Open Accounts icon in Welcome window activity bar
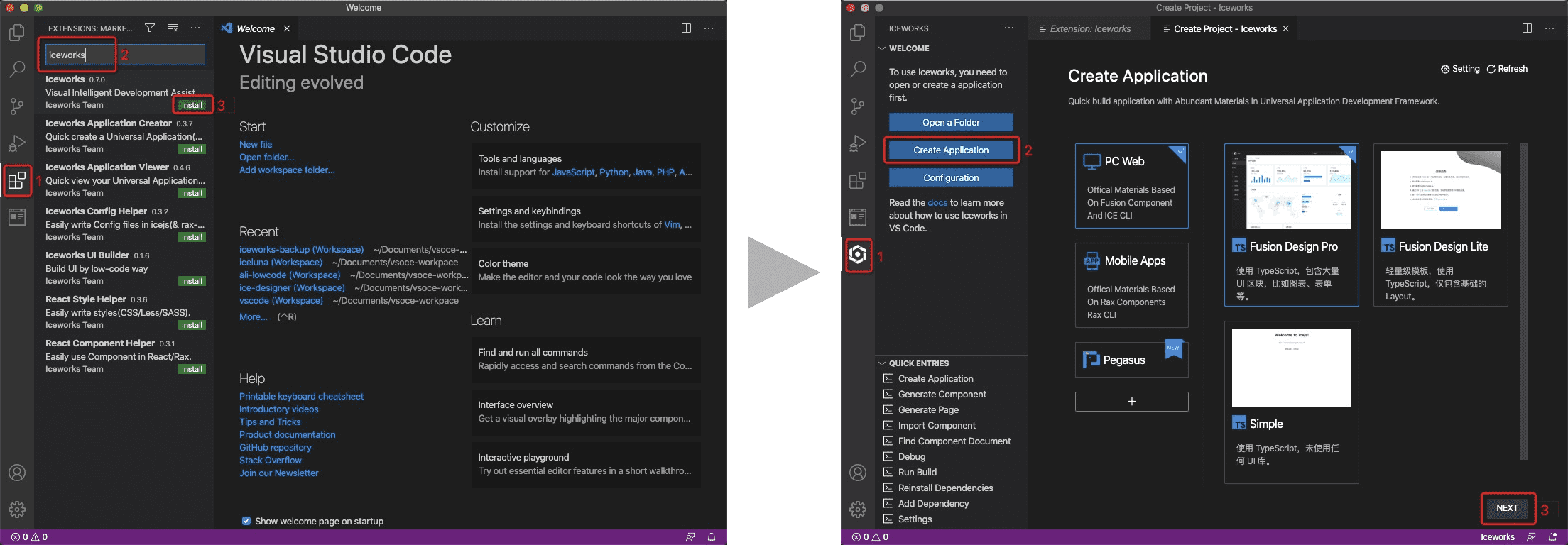This screenshot has width=1568, height=545. 17,473
